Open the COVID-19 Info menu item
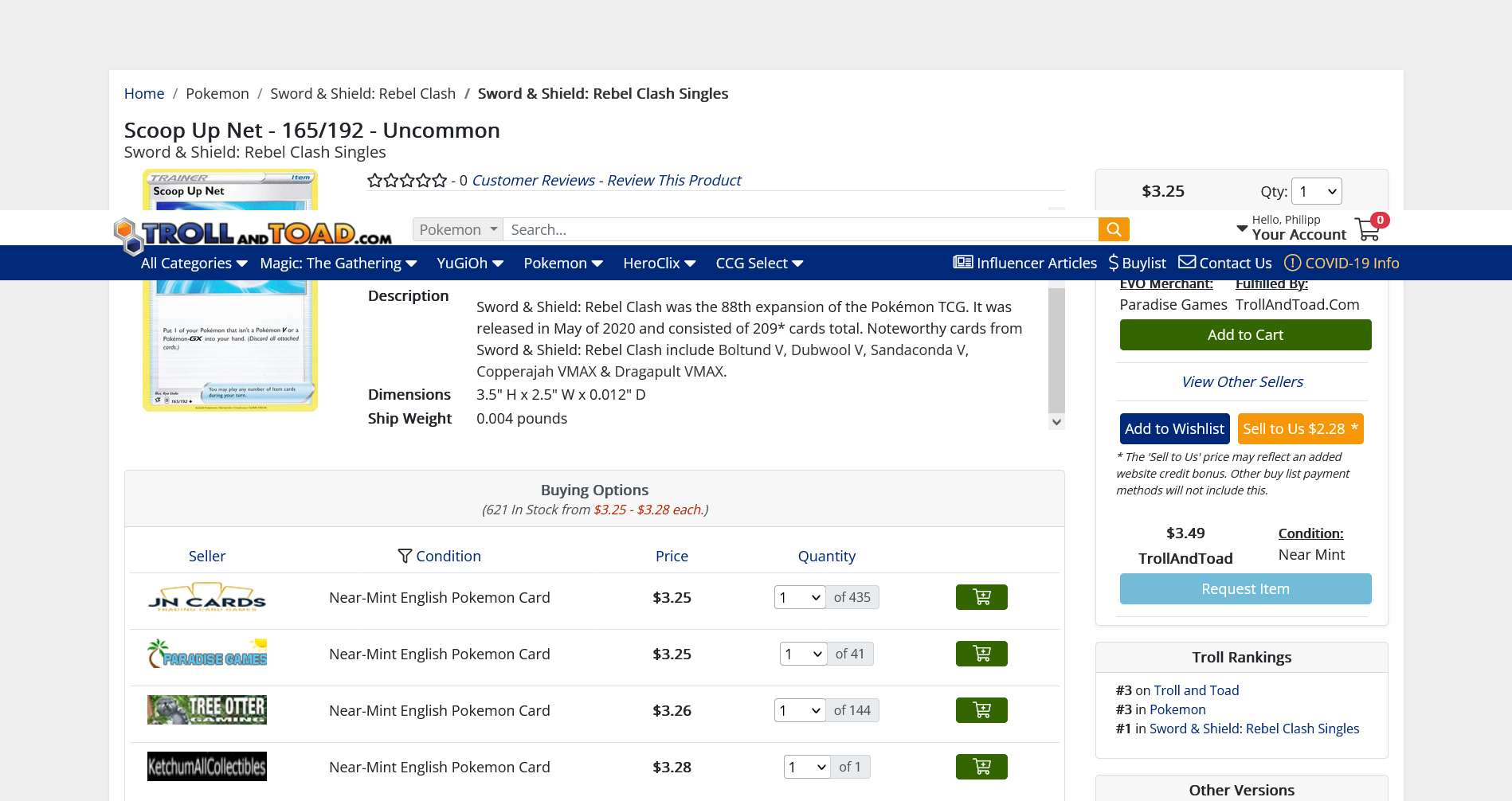The width and height of the screenshot is (1512, 801). pos(1342,263)
